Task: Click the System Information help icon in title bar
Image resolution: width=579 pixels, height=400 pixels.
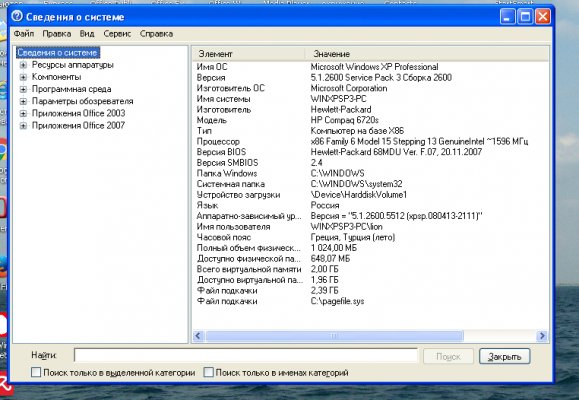Action: [17, 16]
